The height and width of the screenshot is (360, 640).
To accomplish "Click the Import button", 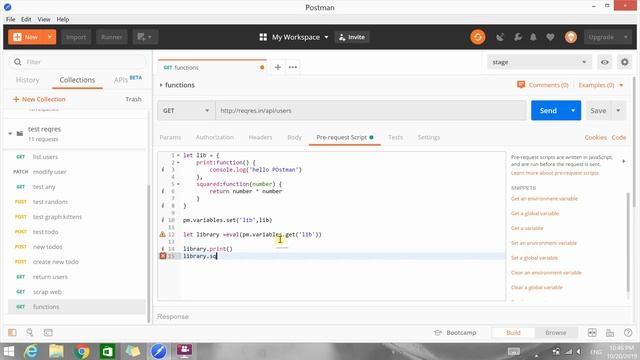I will [x=76, y=37].
